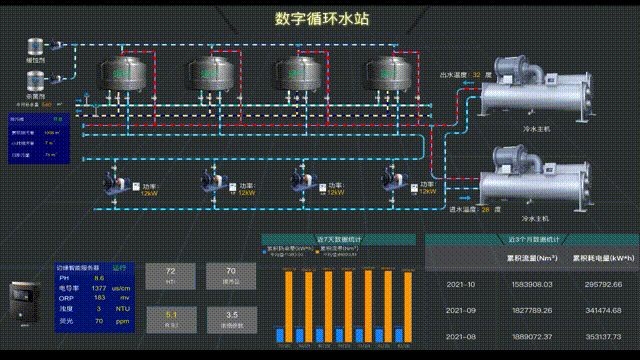
Task: Click the green status in the drain valve panel
Action: (58, 119)
